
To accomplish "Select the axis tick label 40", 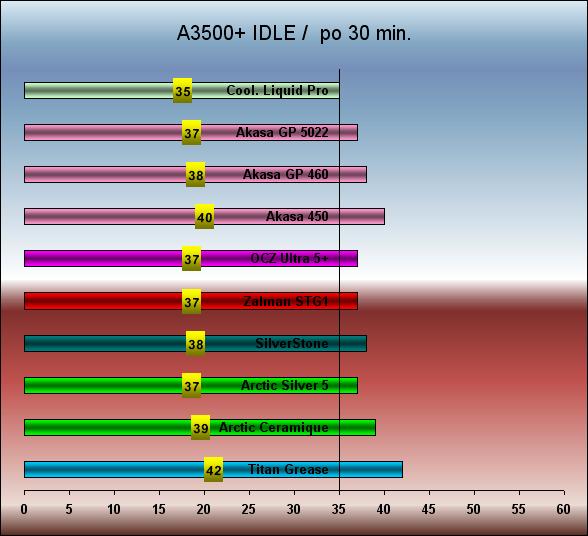I will tap(384, 509).
